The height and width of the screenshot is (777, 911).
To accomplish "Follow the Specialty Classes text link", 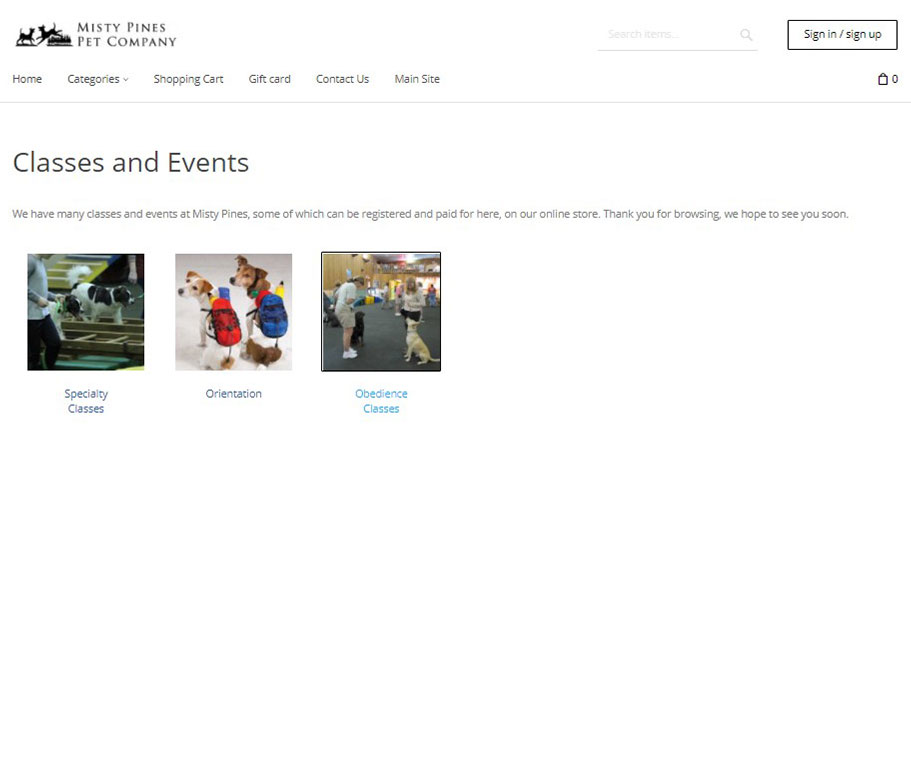I will coord(86,401).
